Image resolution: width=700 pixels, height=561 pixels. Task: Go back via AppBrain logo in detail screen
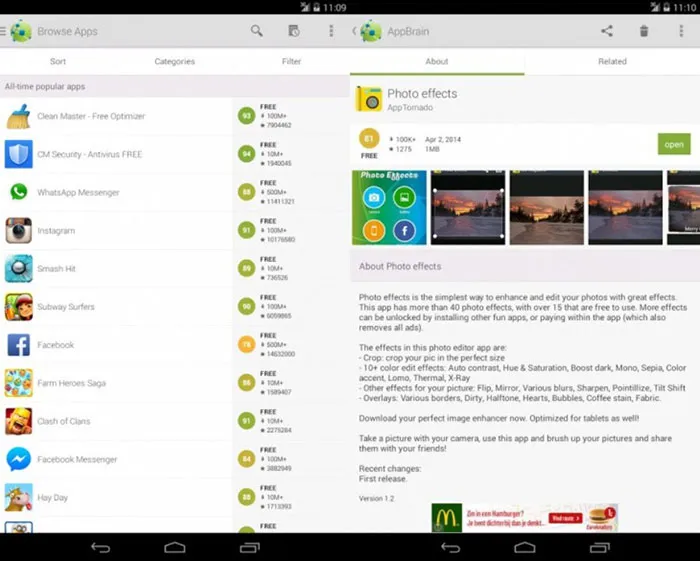371,31
